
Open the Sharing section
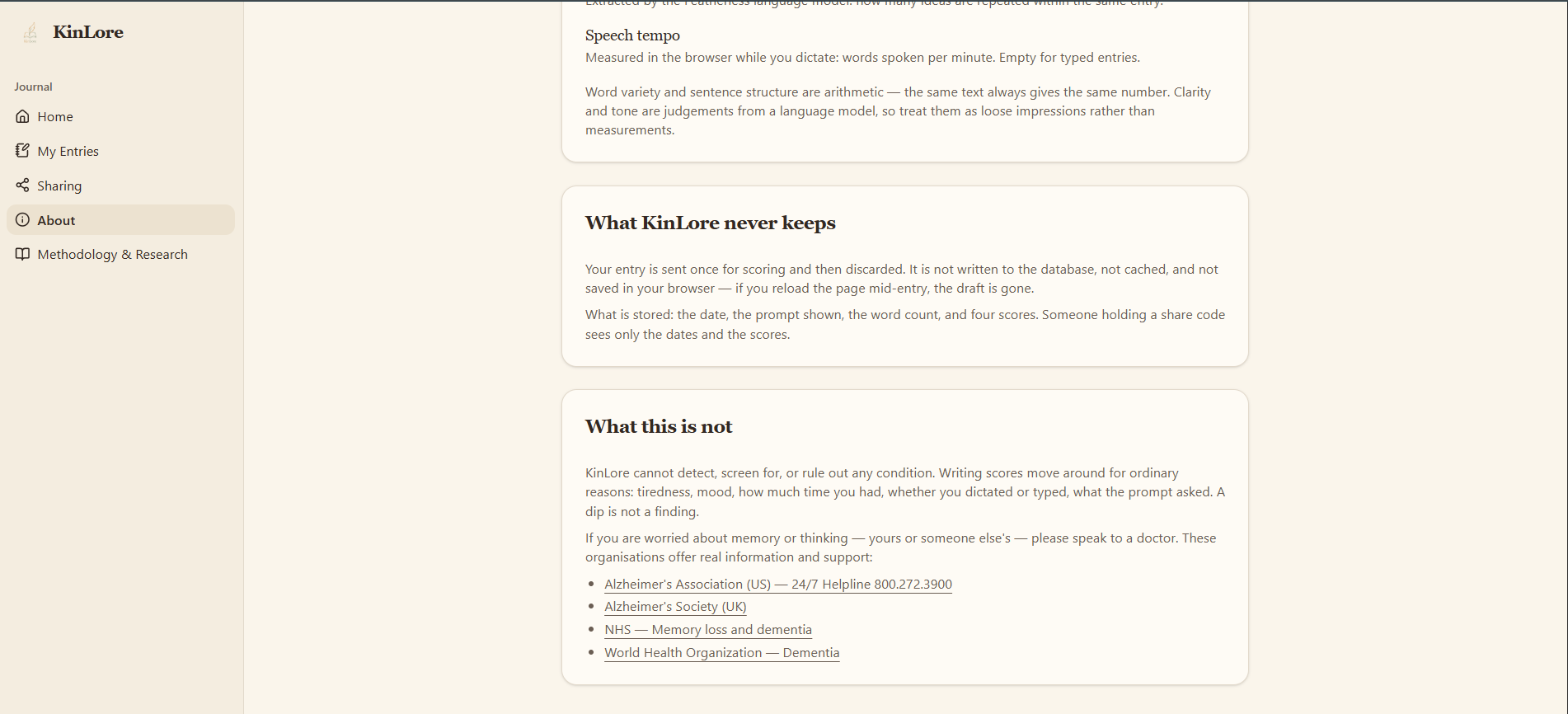tap(120, 186)
